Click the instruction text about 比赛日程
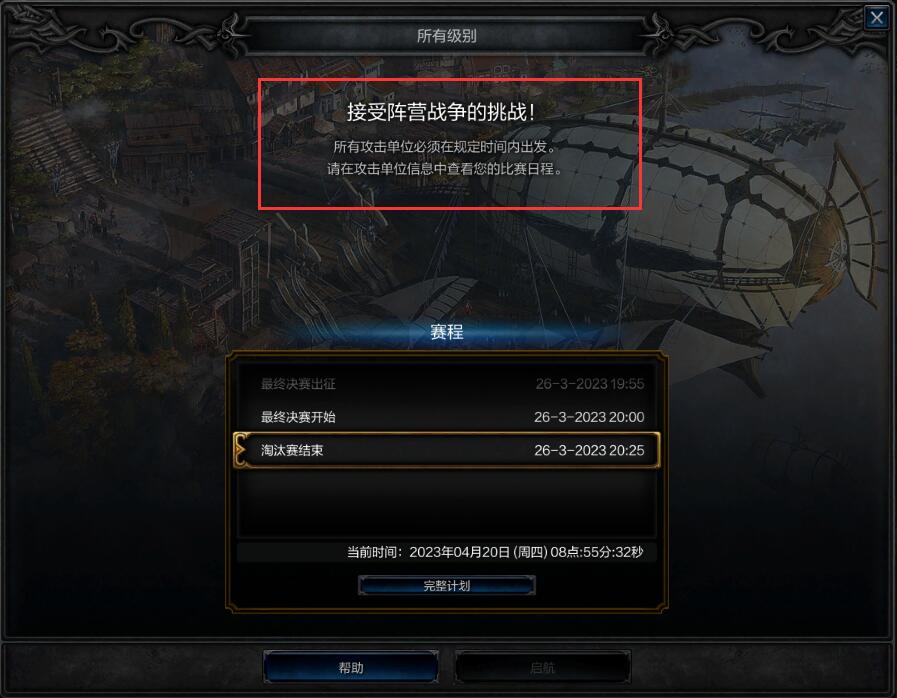The height and width of the screenshot is (698, 897). 446,169
